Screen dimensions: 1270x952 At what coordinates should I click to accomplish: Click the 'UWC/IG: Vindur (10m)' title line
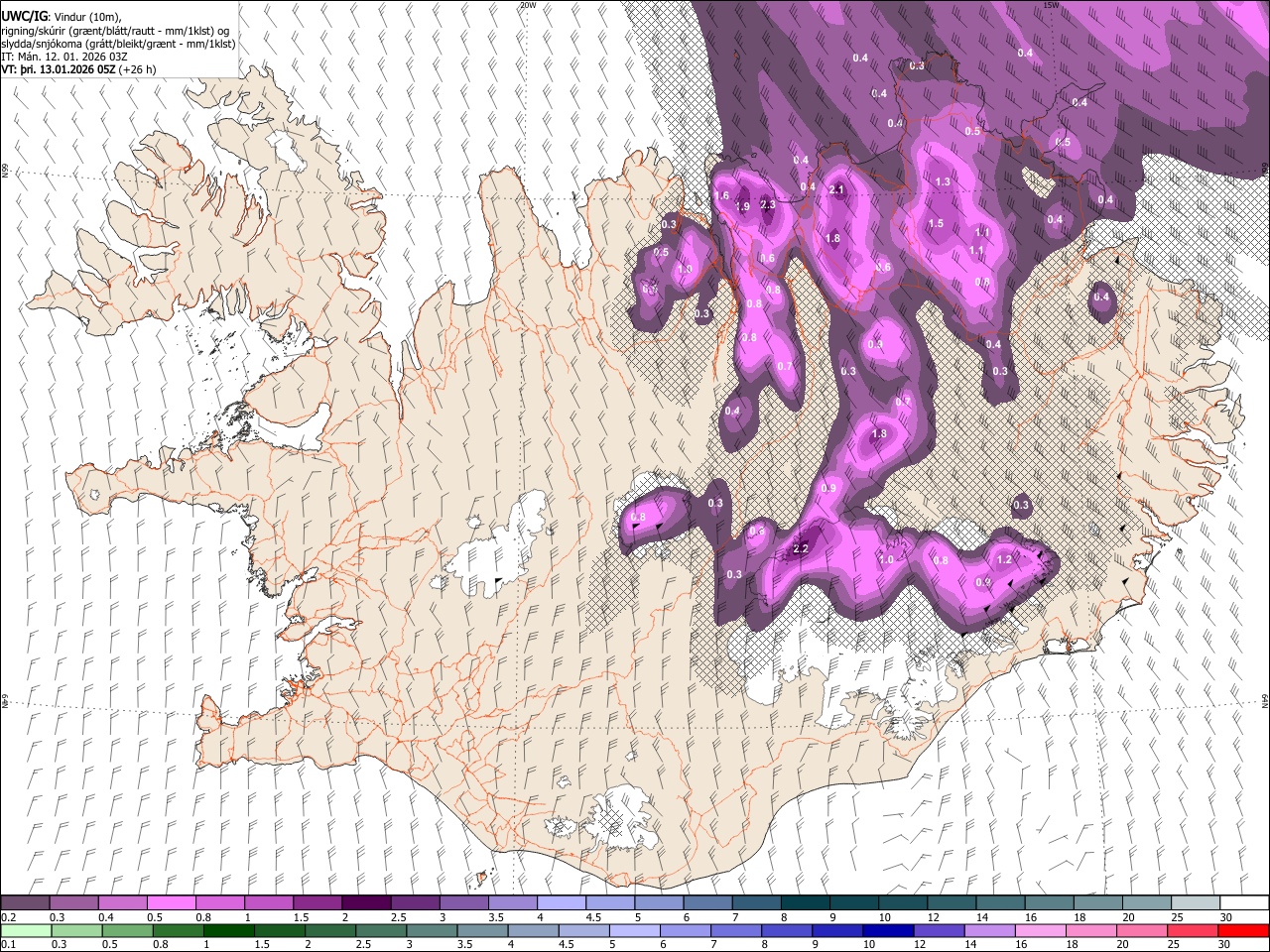pos(62,16)
